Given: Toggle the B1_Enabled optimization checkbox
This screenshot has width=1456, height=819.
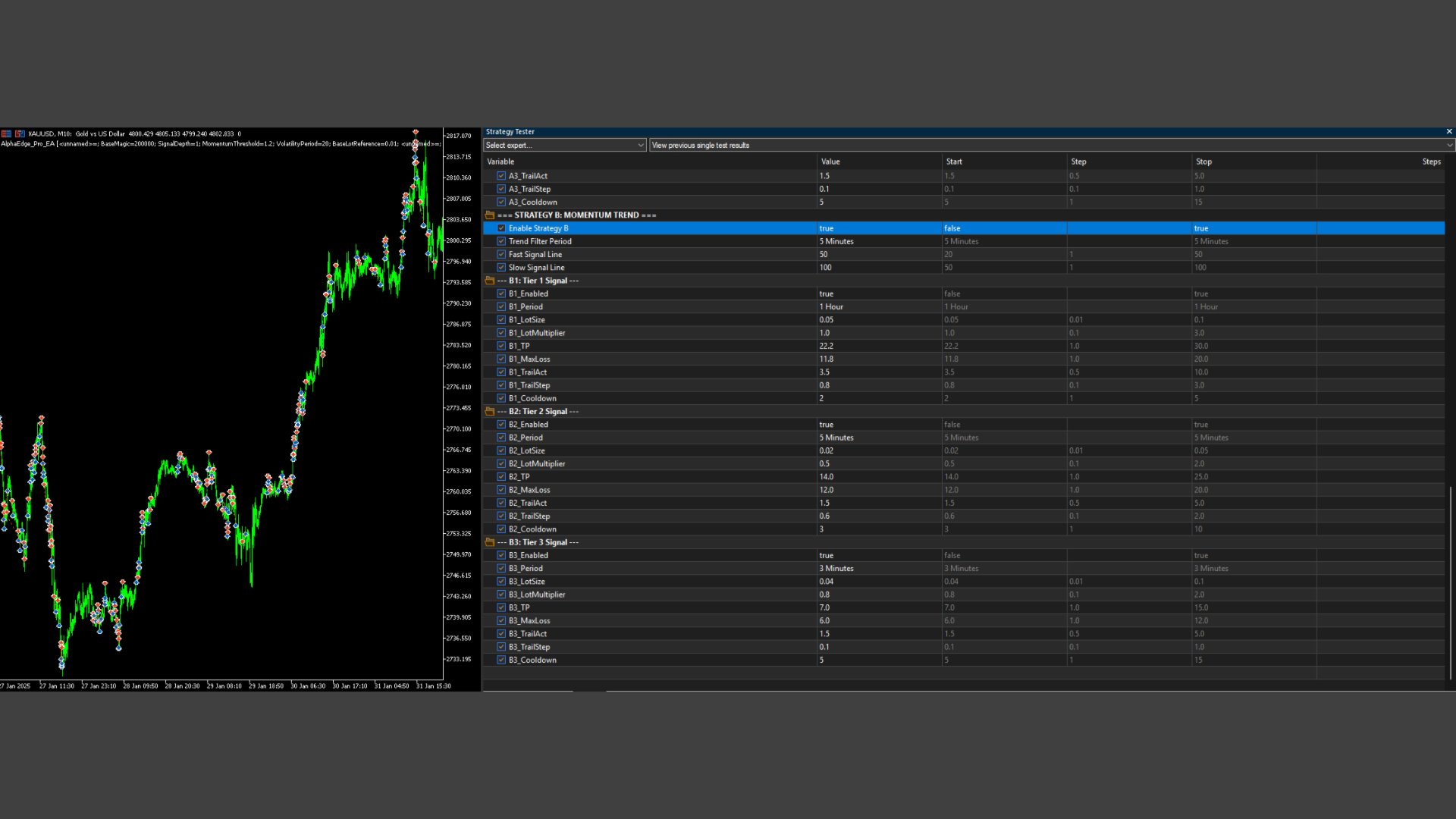Looking at the screenshot, I should [501, 293].
